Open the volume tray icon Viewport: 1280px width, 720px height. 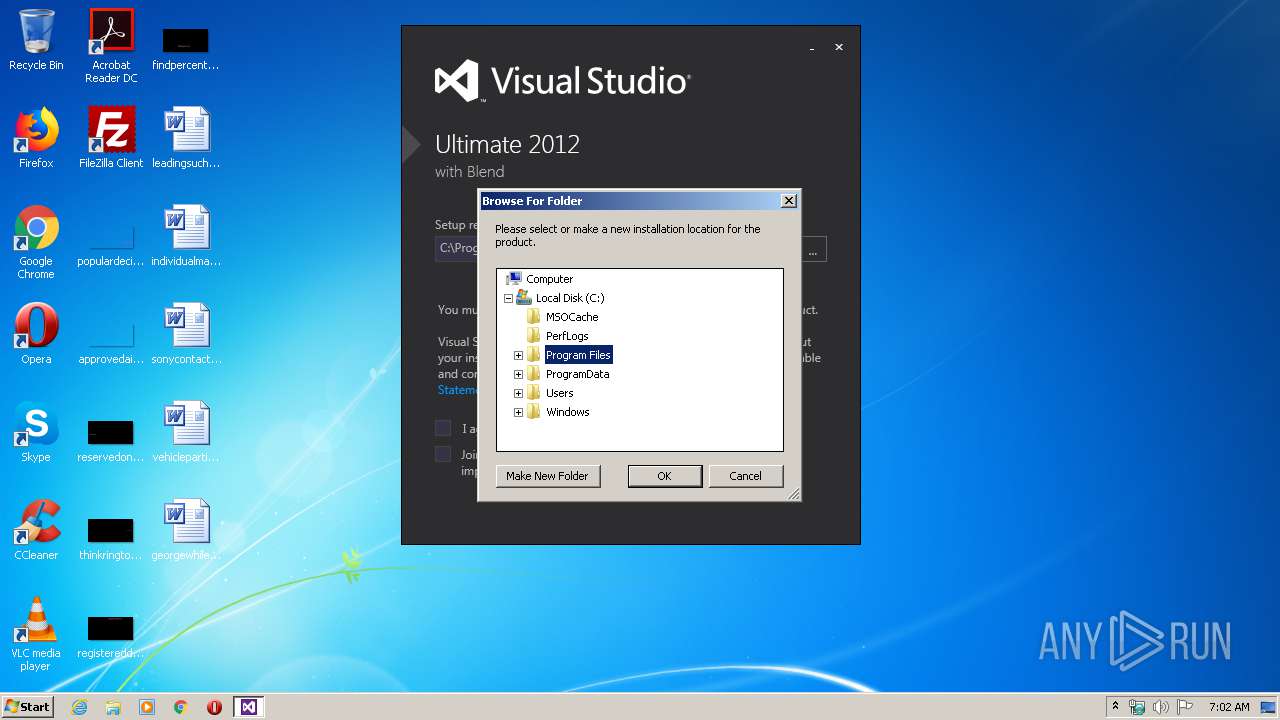tap(1161, 707)
